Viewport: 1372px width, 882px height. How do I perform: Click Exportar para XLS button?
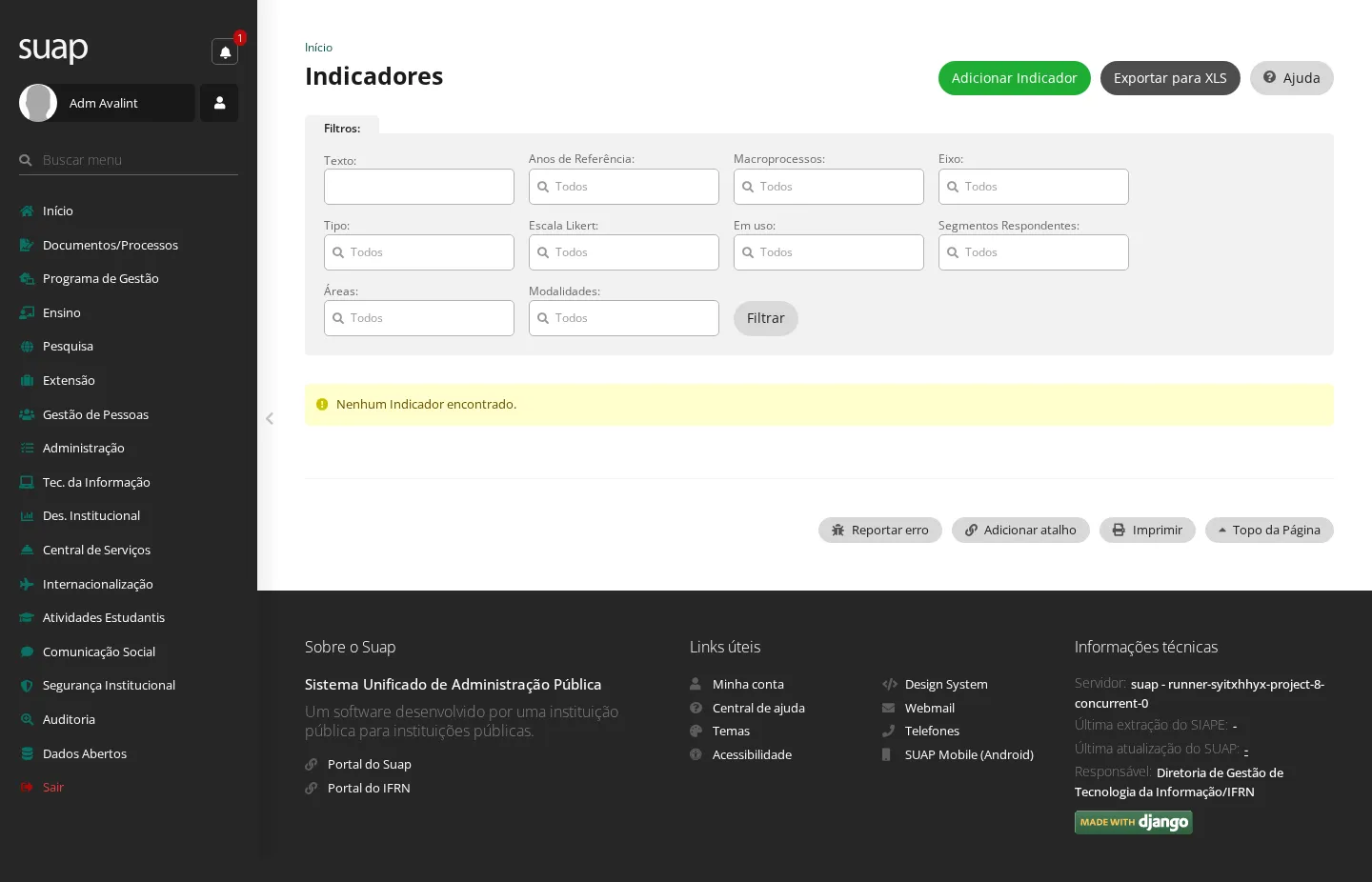point(1170,78)
